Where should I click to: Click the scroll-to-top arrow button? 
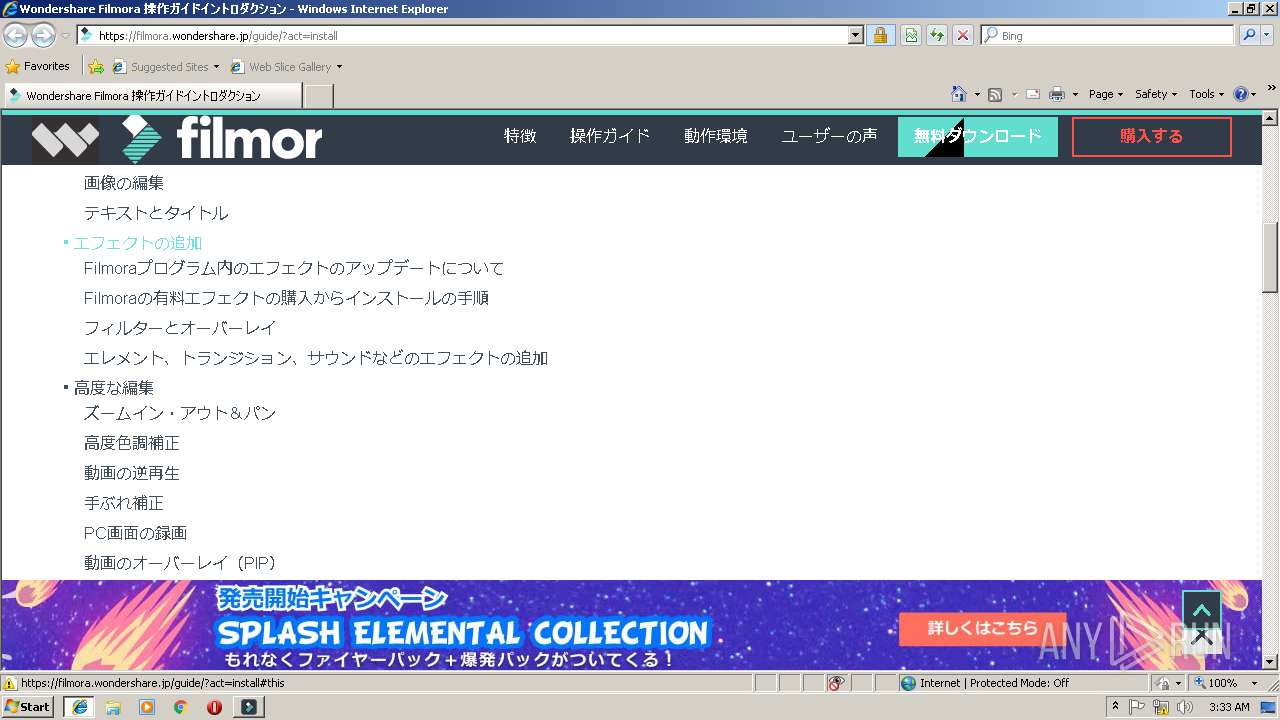[x=1202, y=609]
